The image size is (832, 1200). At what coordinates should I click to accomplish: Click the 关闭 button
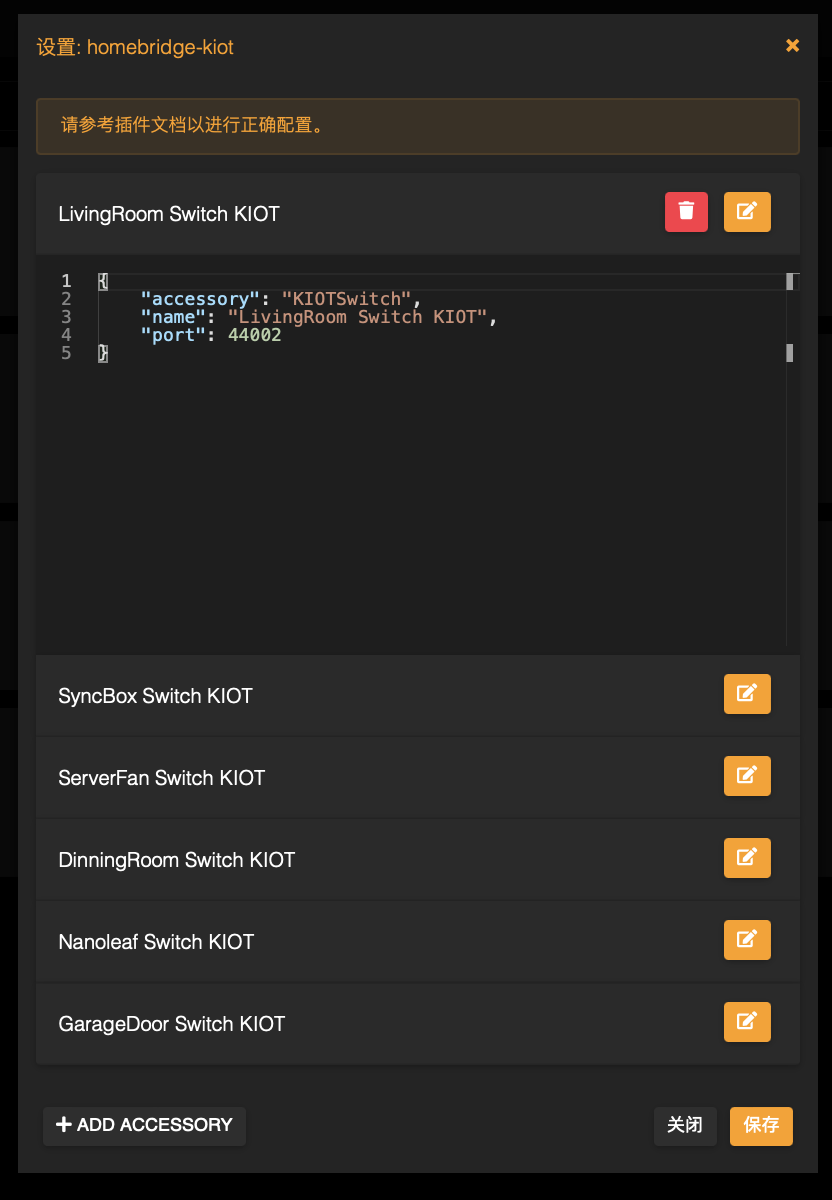(685, 1126)
